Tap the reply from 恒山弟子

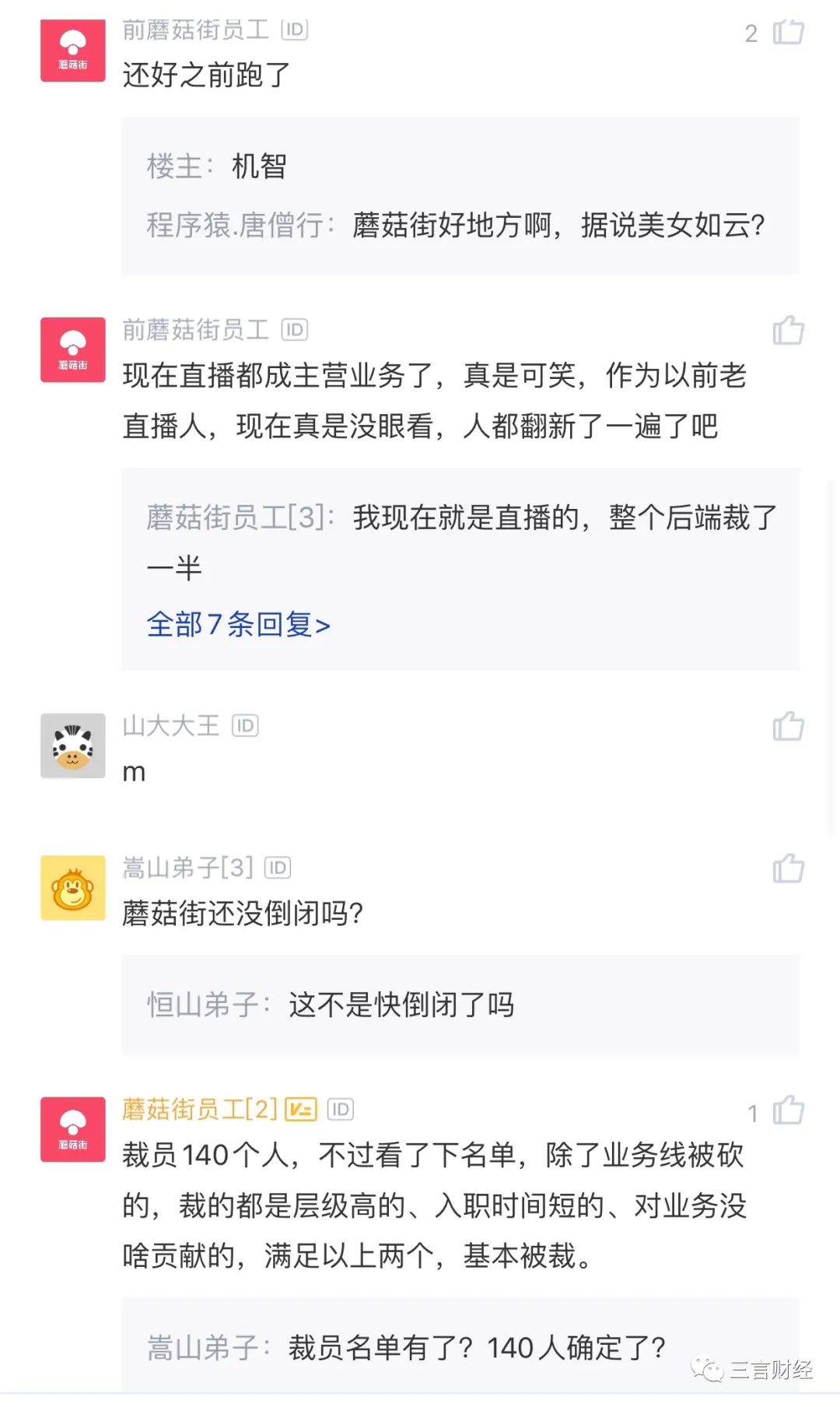[331, 1005]
